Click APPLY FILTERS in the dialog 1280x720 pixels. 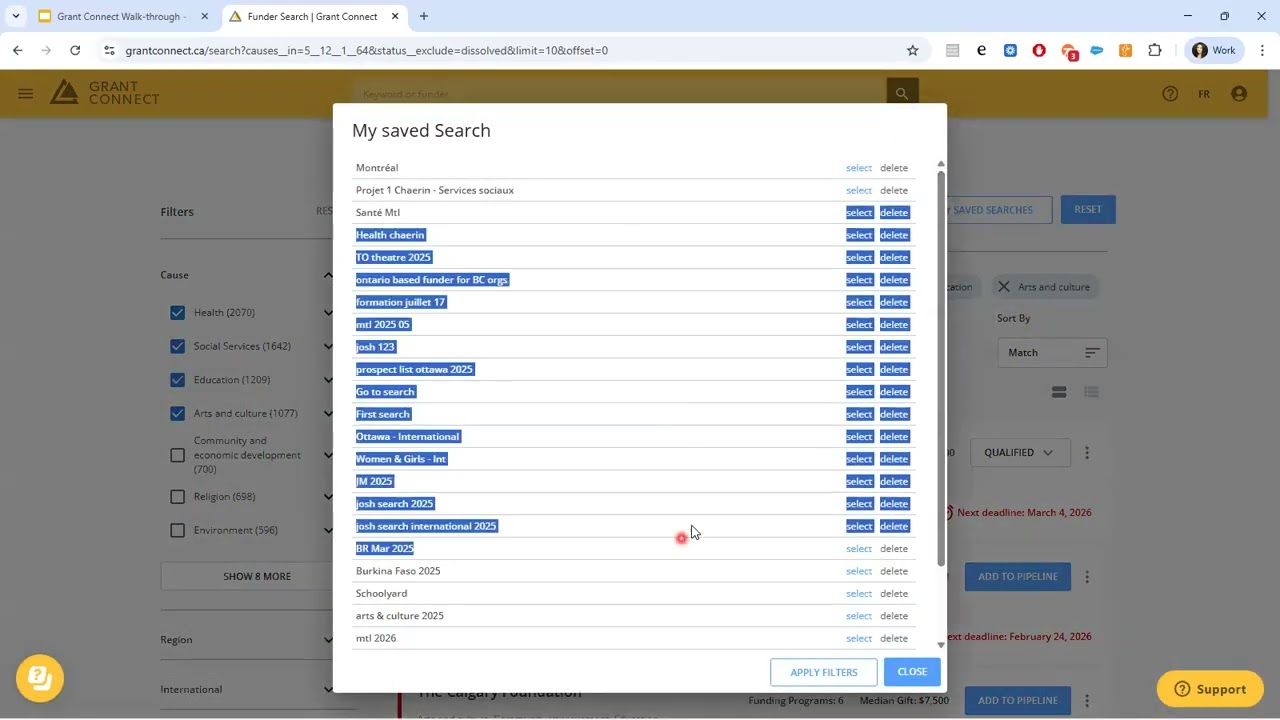824,672
